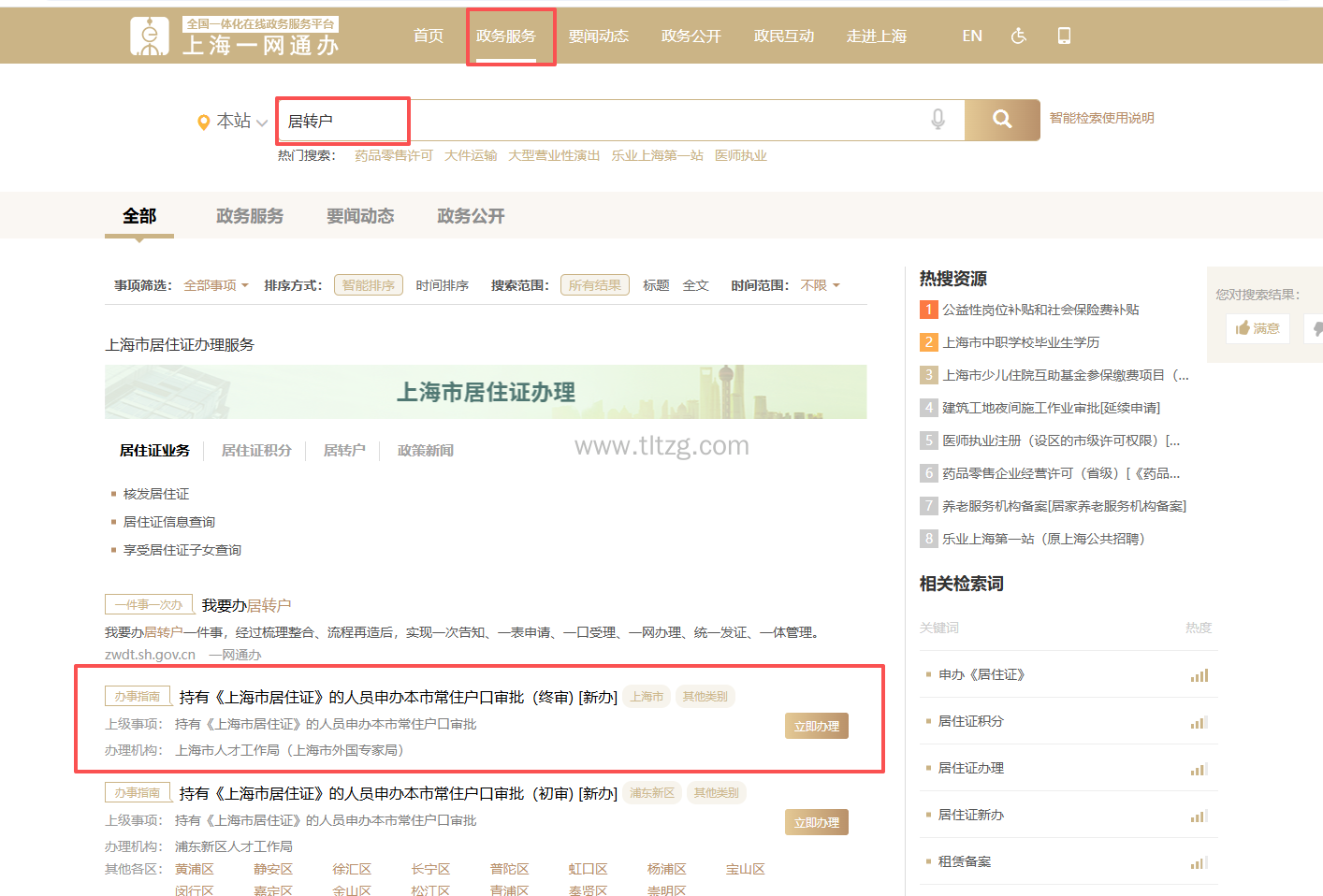
Task: Open the 居住证信息查询 link
Action: (x=169, y=522)
